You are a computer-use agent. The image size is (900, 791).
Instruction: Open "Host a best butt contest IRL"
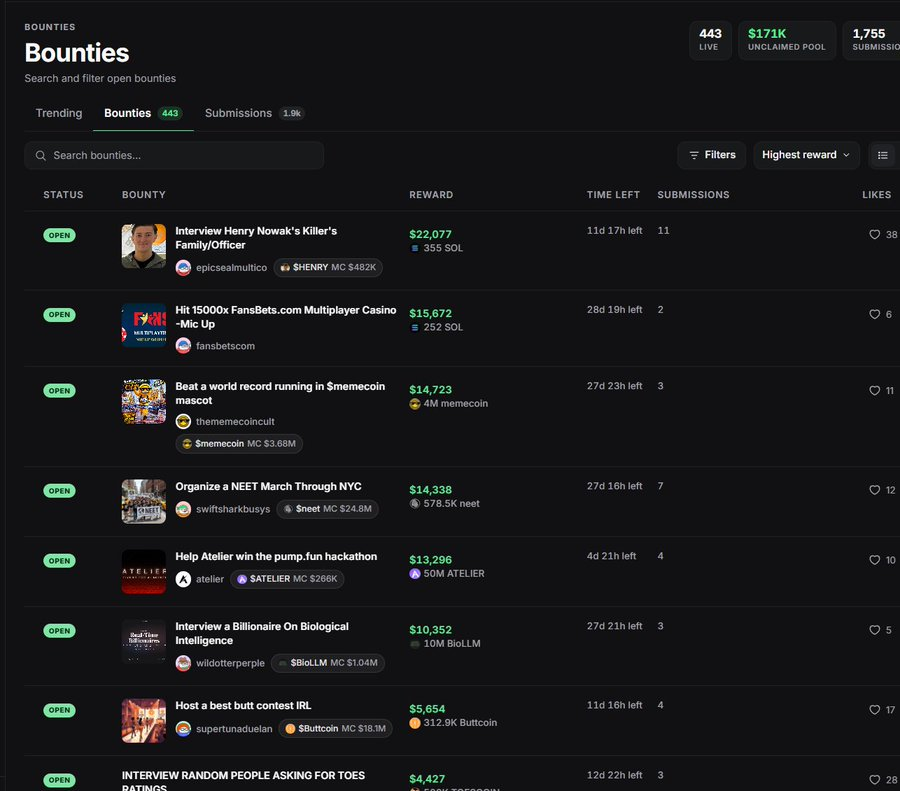click(243, 705)
